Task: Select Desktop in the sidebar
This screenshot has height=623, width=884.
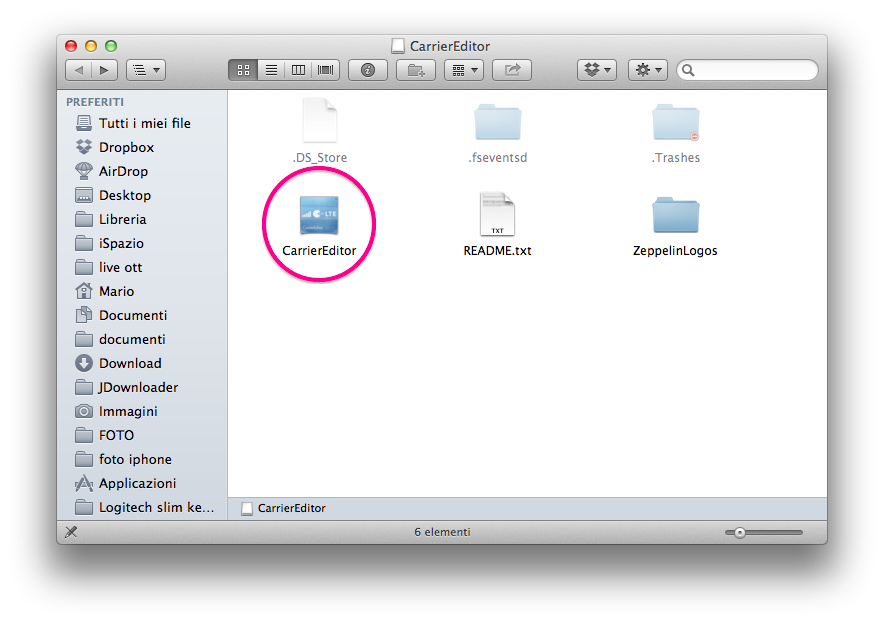Action: click(124, 195)
